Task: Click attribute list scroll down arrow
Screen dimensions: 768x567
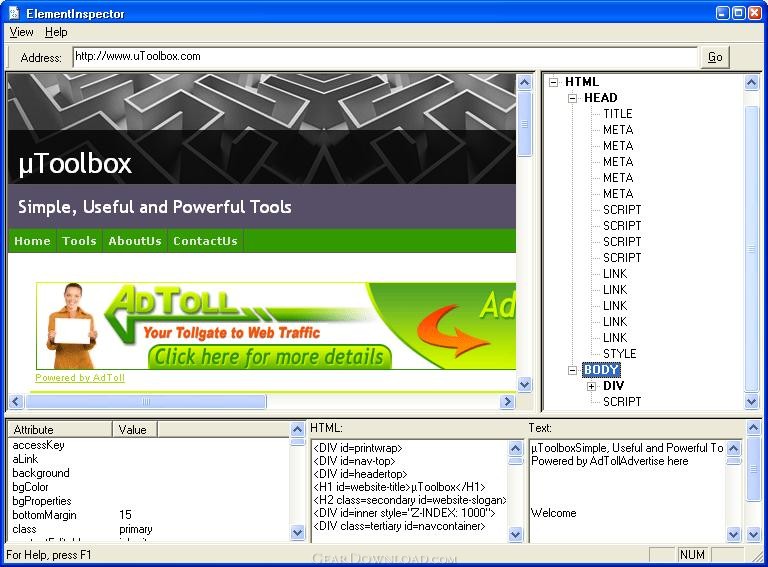Action: pyautogui.click(x=297, y=532)
